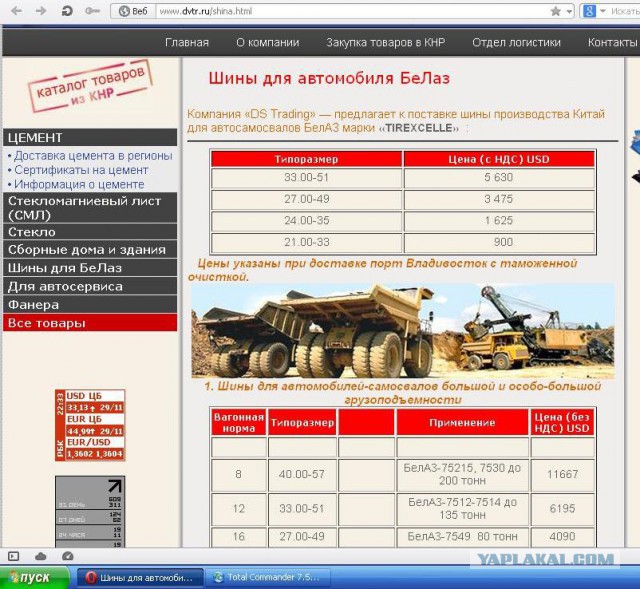Switch to Total Commander 7.5 taskbar button
The image size is (640, 589).
coord(268,578)
